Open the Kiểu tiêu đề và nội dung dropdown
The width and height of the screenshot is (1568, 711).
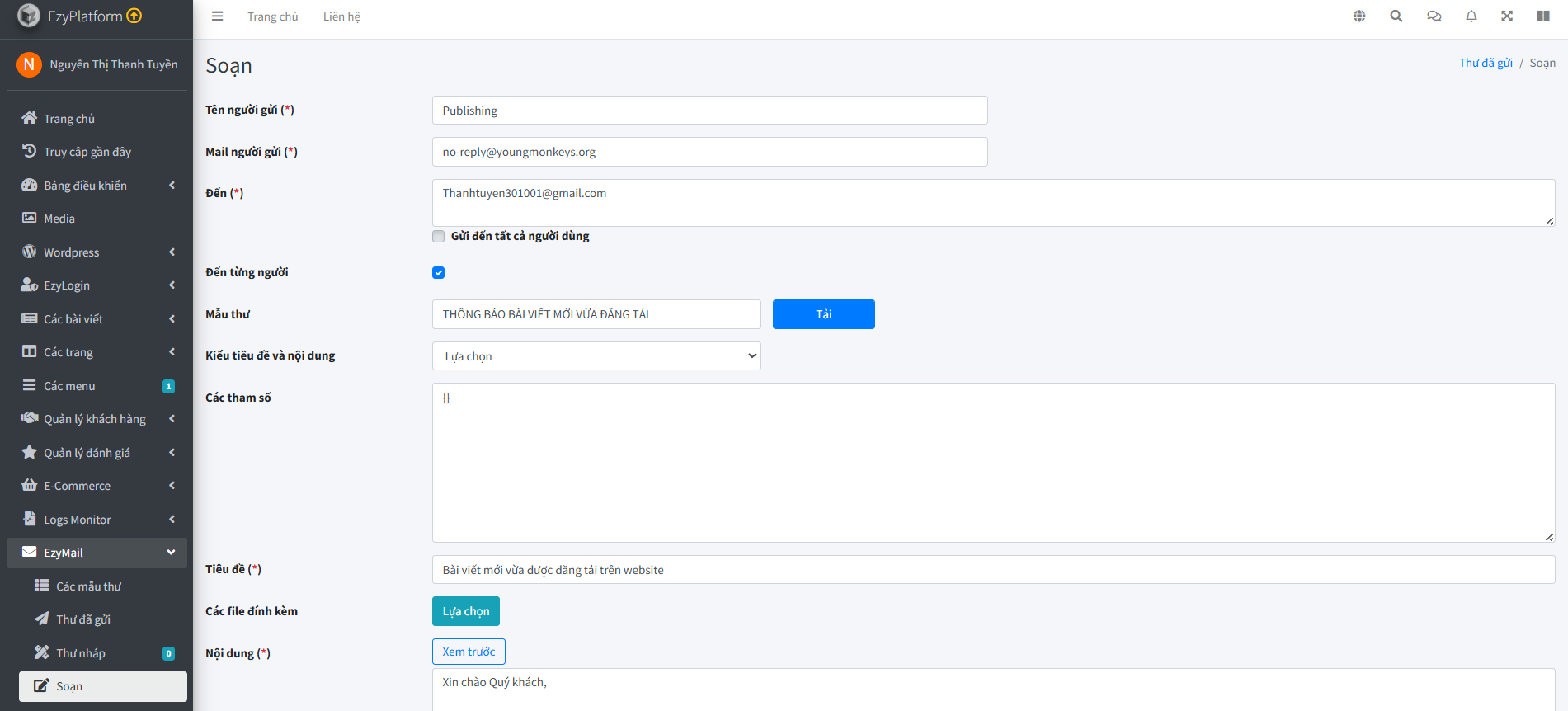(x=596, y=356)
